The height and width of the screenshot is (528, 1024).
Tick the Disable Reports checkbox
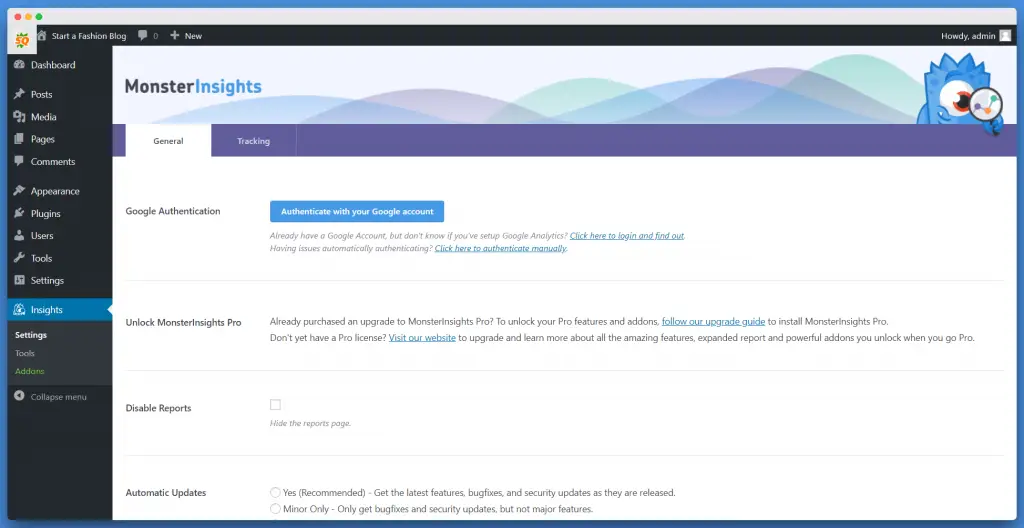276,404
